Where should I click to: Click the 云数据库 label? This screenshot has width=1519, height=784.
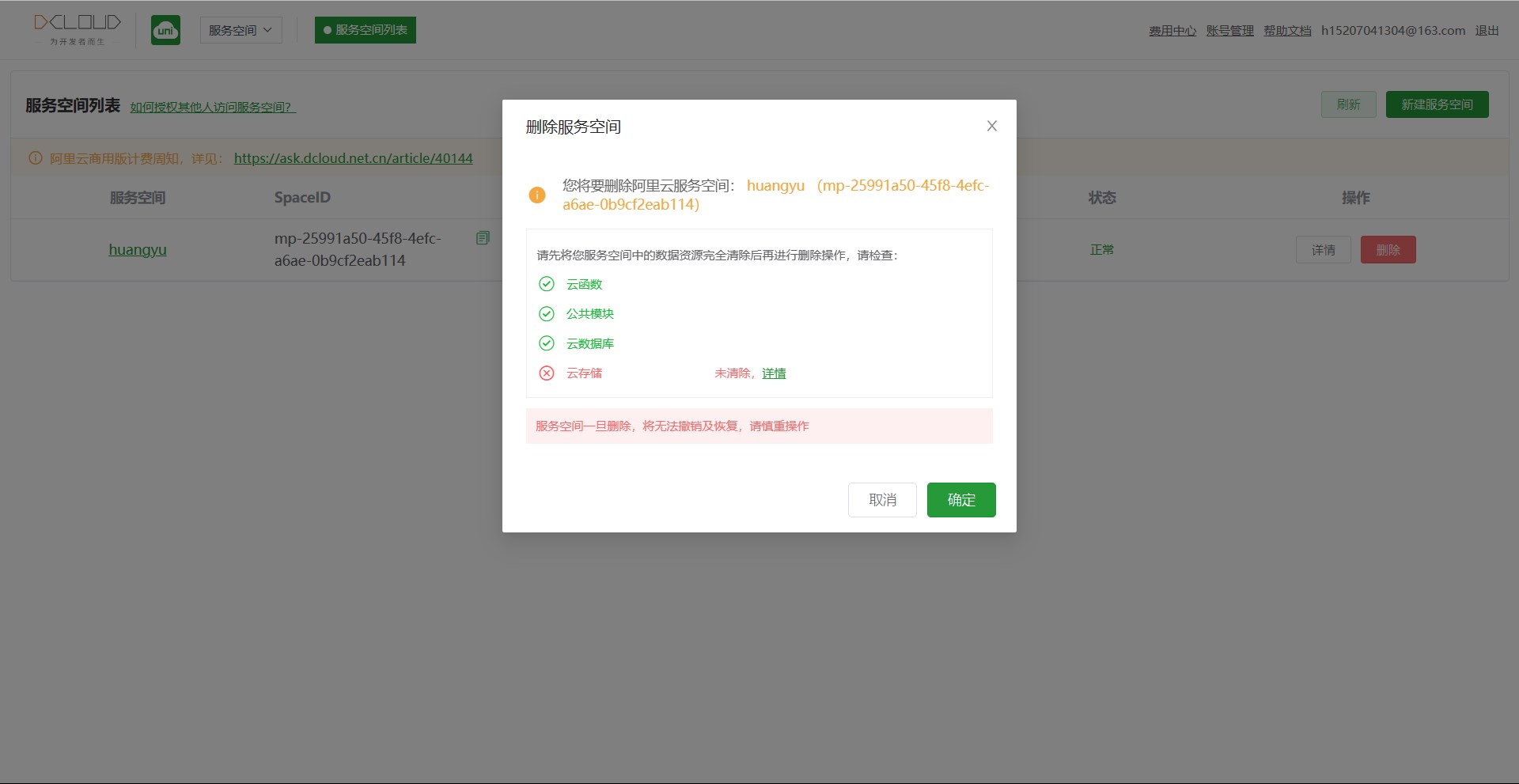coord(590,343)
